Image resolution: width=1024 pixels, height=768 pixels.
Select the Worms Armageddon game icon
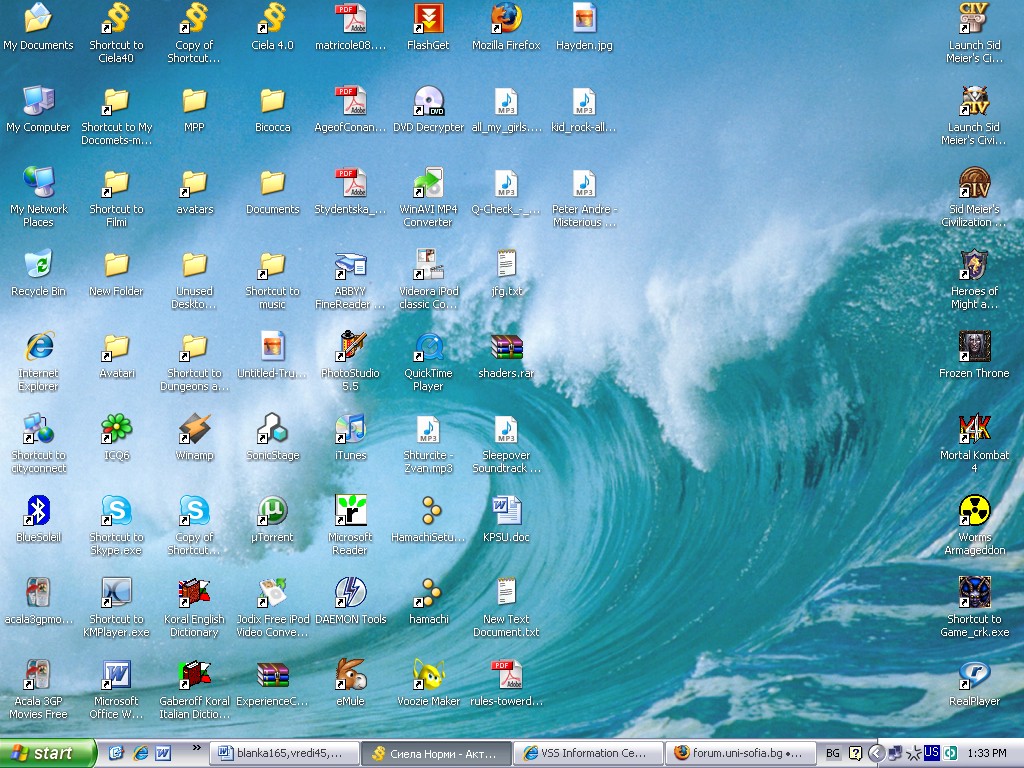pos(974,511)
